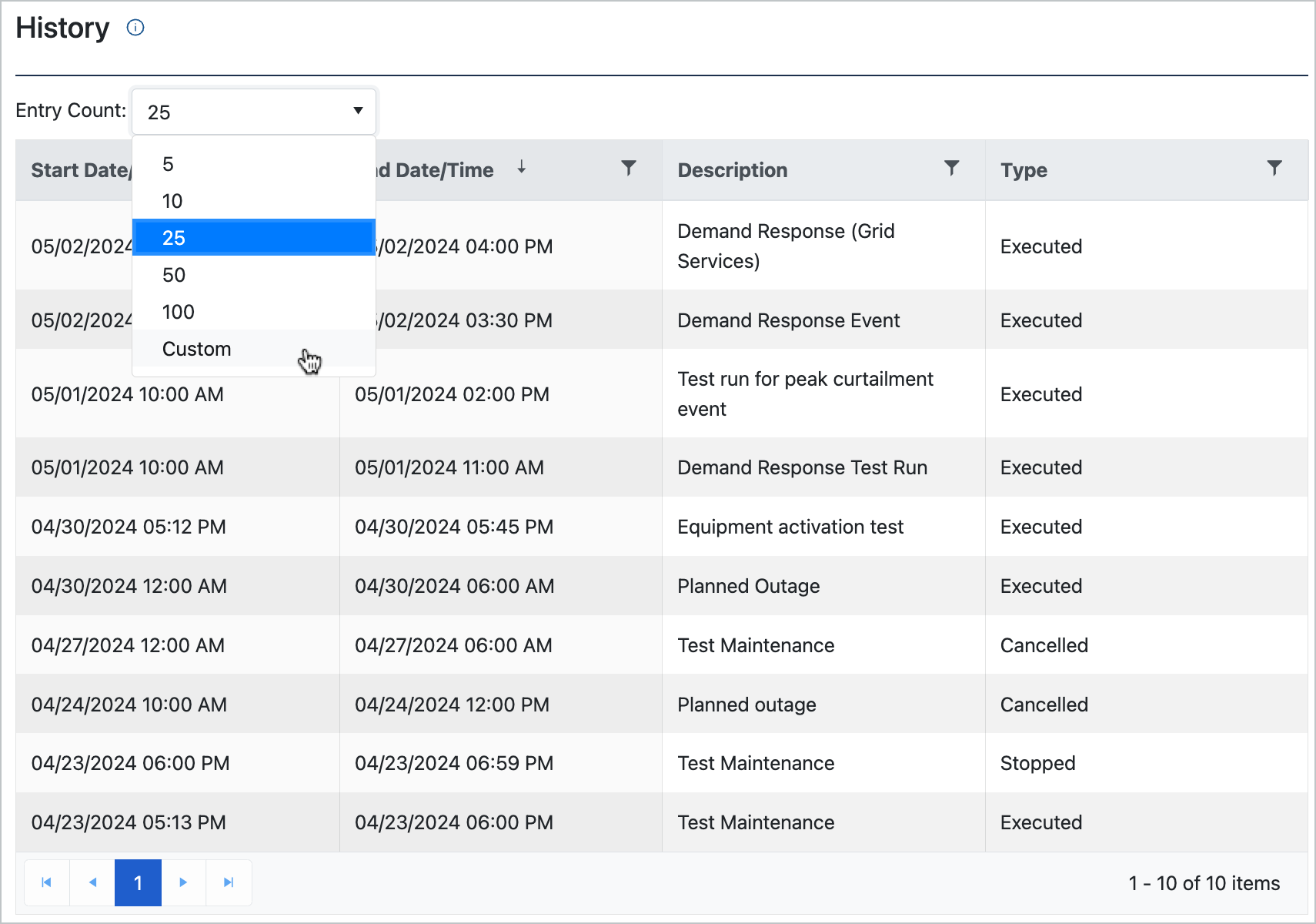Toggle End Date/Time sort arrow
This screenshot has height=924, width=1316.
click(x=521, y=168)
